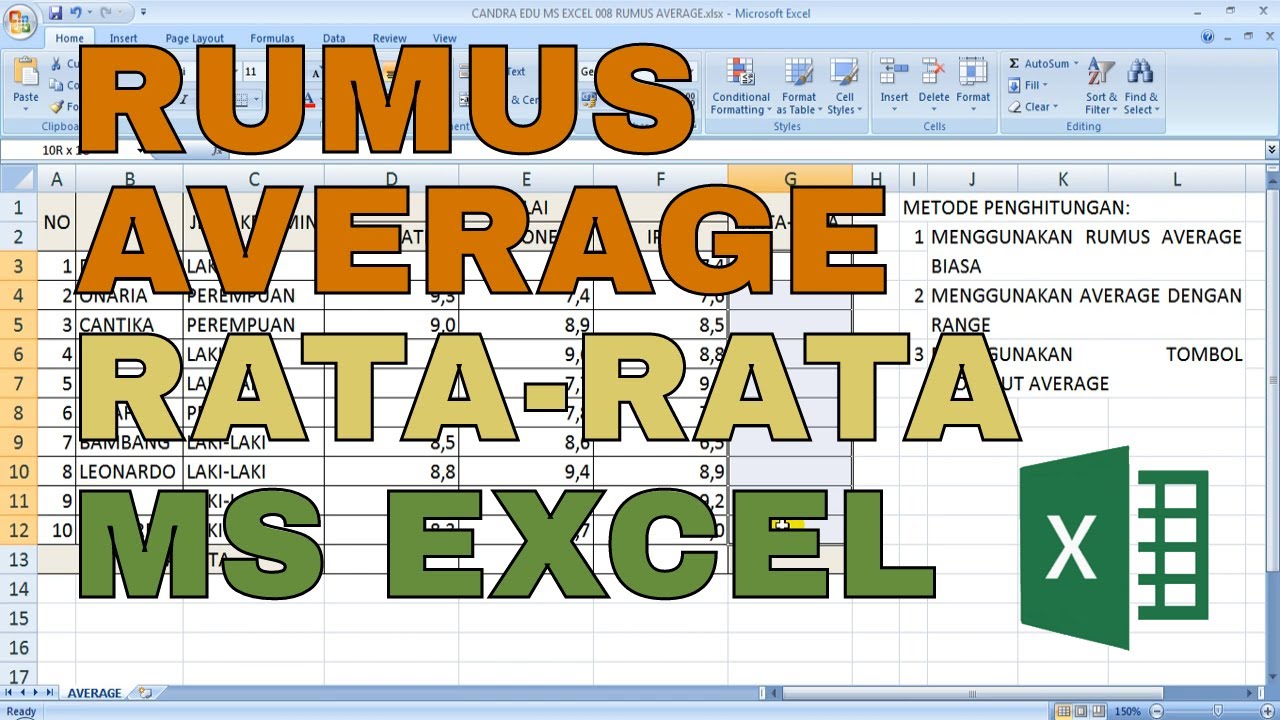Switch to the Home ribbon tab
Viewport: 1280px width, 720px height.
click(70, 38)
